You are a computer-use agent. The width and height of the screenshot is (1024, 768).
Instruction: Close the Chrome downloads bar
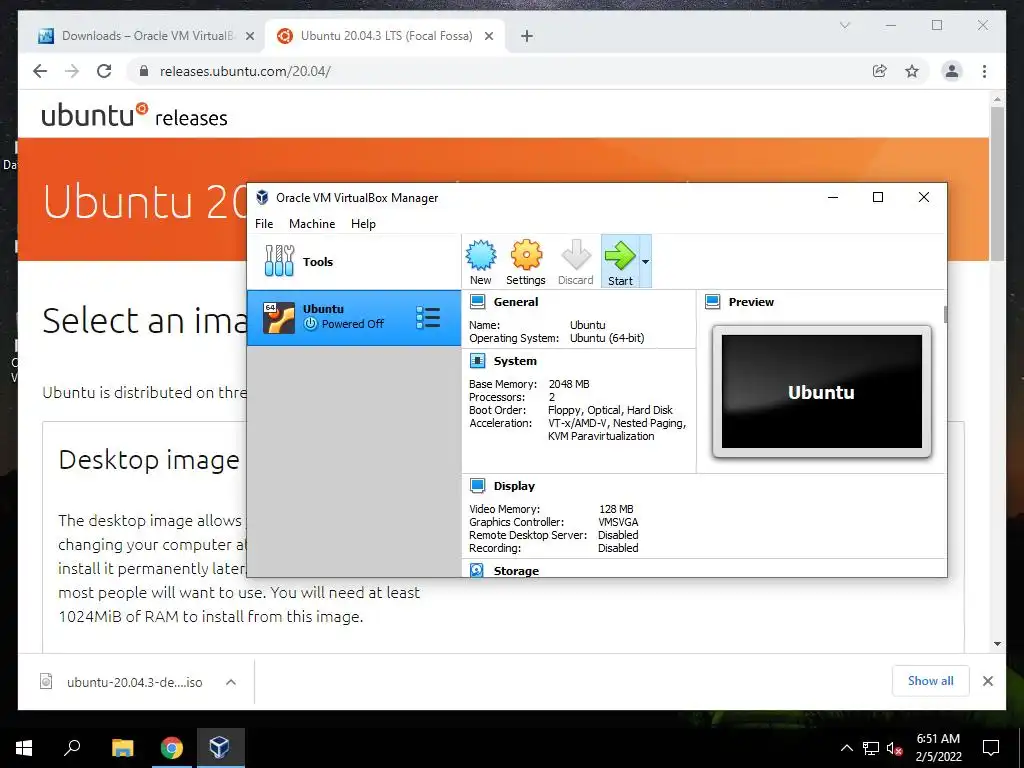pyautogui.click(x=987, y=681)
